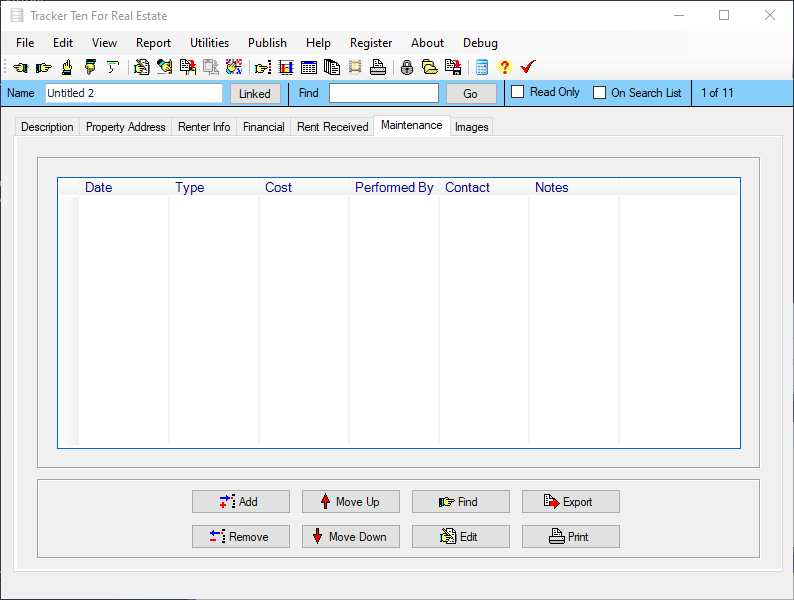Click the upward-pointing hand first record icon
794x600 pixels.
(67, 67)
